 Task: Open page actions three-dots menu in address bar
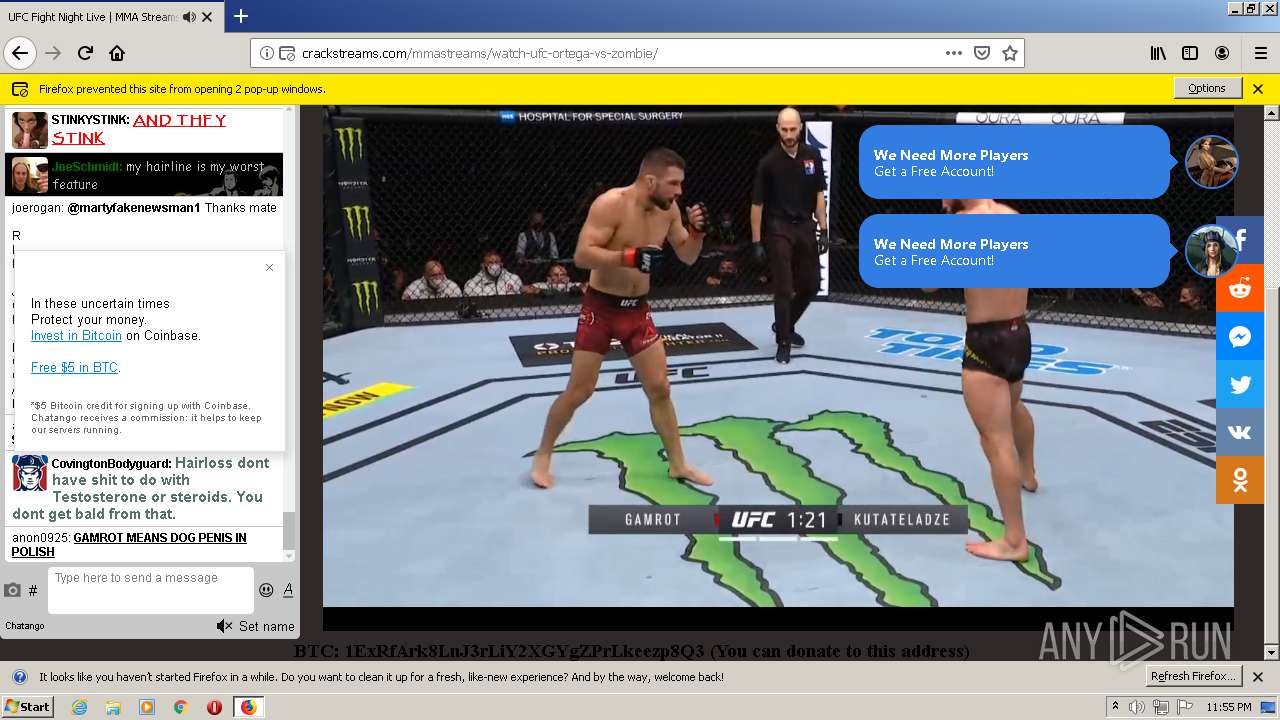pyautogui.click(x=954, y=53)
